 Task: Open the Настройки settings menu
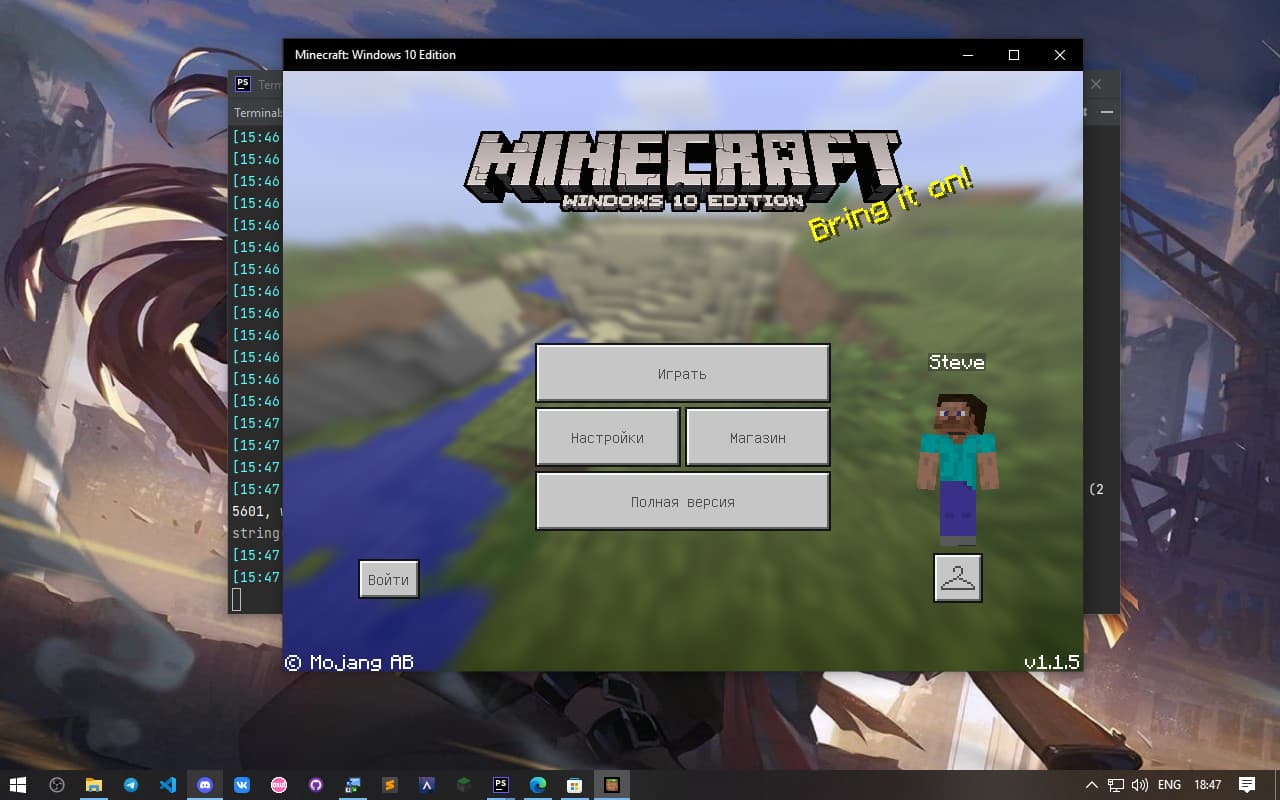click(608, 437)
